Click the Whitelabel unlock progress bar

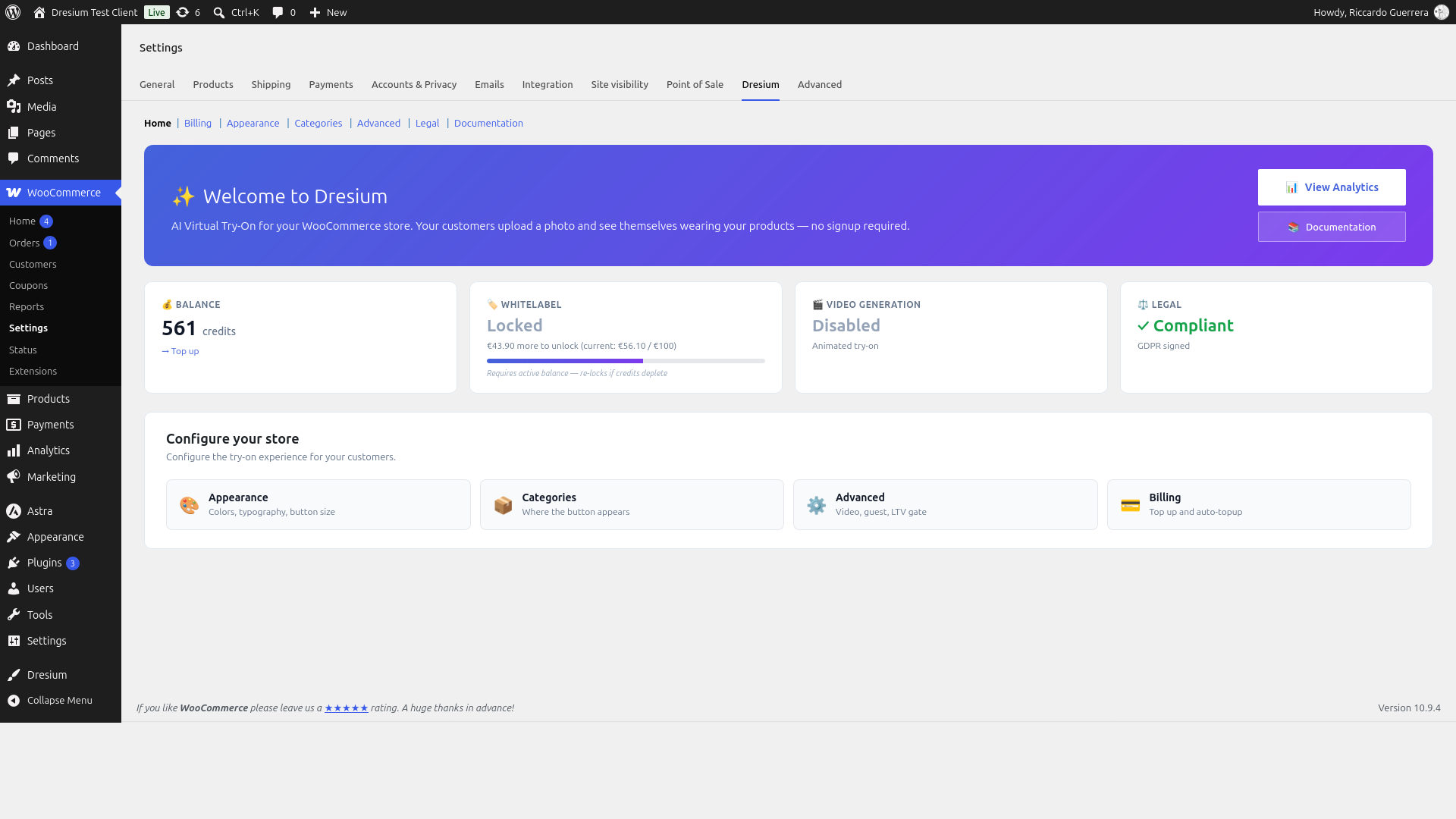[x=626, y=361]
